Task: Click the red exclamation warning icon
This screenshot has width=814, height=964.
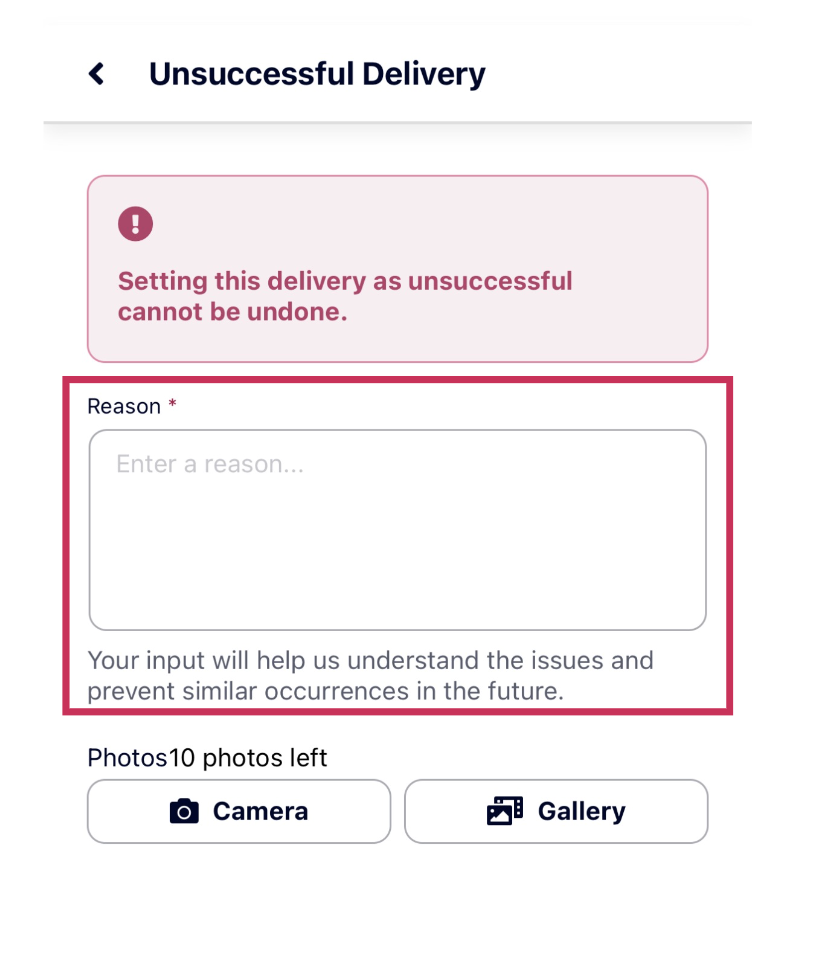Action: (135, 223)
